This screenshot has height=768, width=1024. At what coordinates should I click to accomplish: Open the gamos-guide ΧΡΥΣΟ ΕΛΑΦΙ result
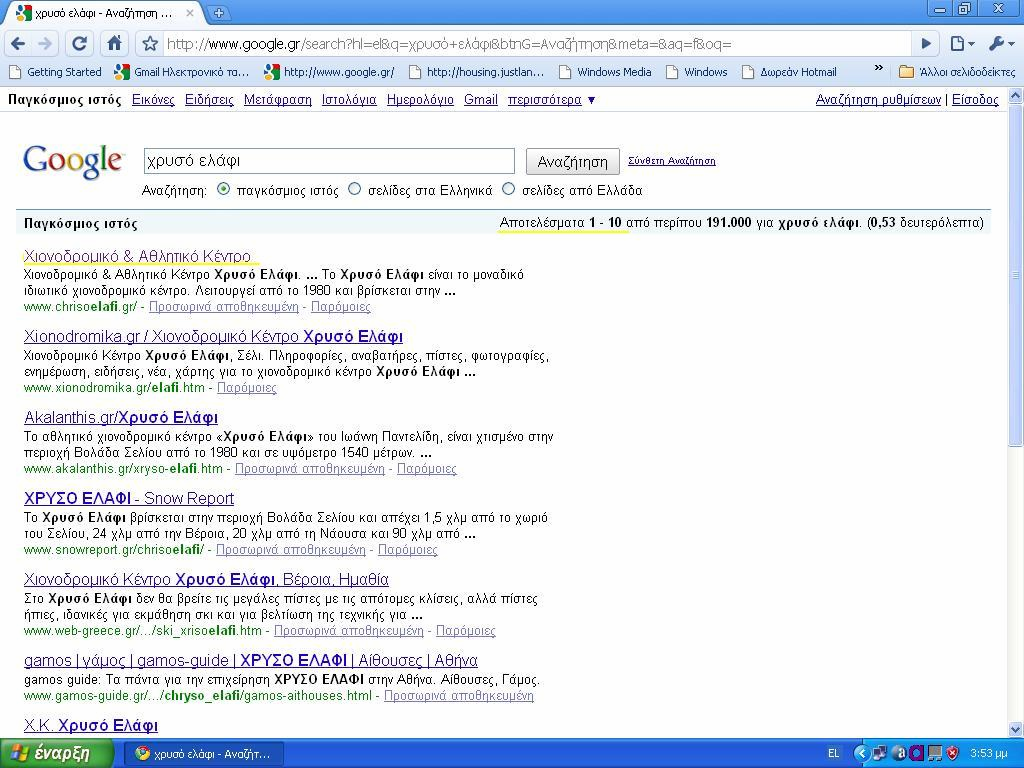coord(251,660)
